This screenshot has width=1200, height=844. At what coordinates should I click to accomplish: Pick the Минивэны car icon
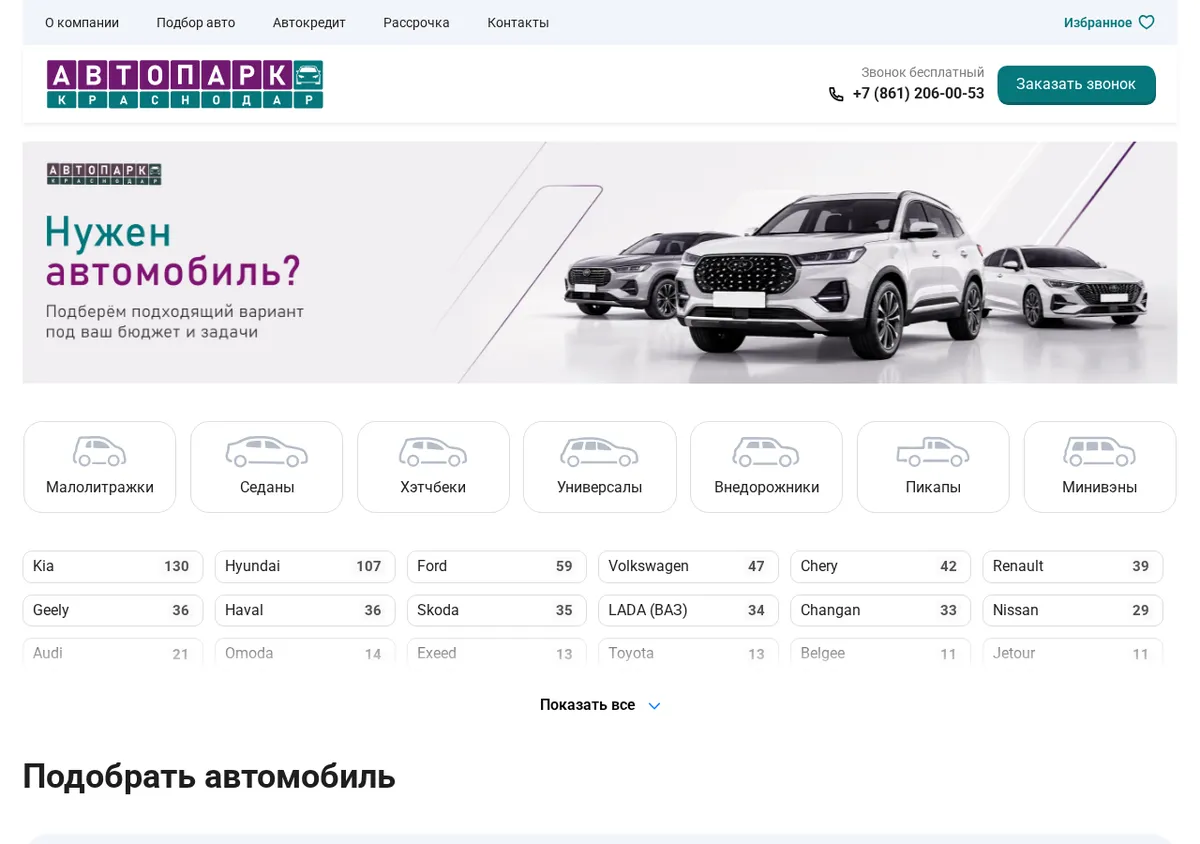tap(1099, 452)
